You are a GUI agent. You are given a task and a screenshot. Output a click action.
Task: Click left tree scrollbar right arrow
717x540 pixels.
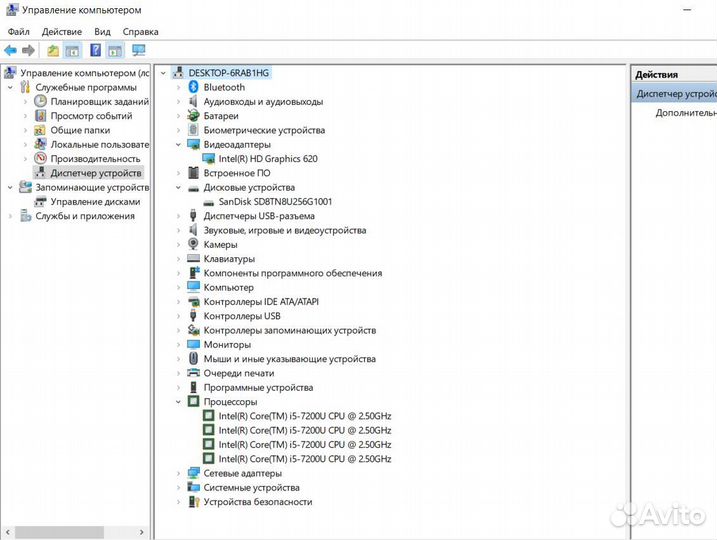tap(142, 532)
